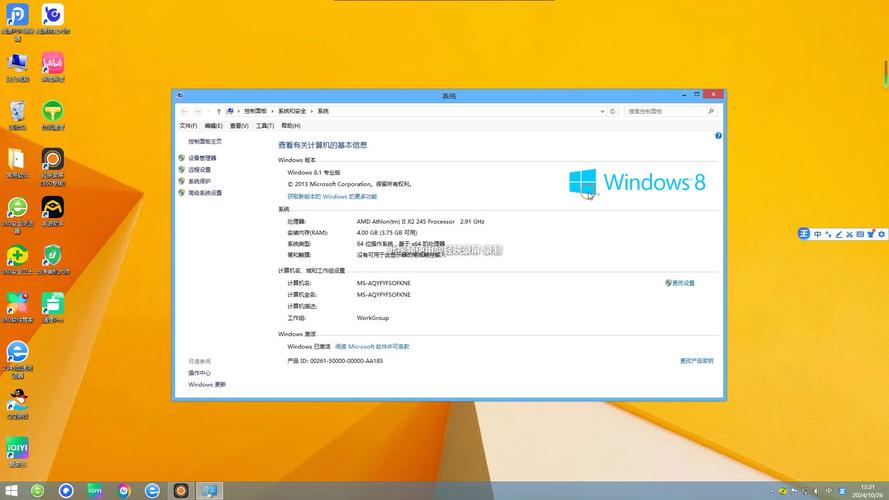Click the 更改产品密钥 link
The height and width of the screenshot is (500, 889).
coord(696,360)
